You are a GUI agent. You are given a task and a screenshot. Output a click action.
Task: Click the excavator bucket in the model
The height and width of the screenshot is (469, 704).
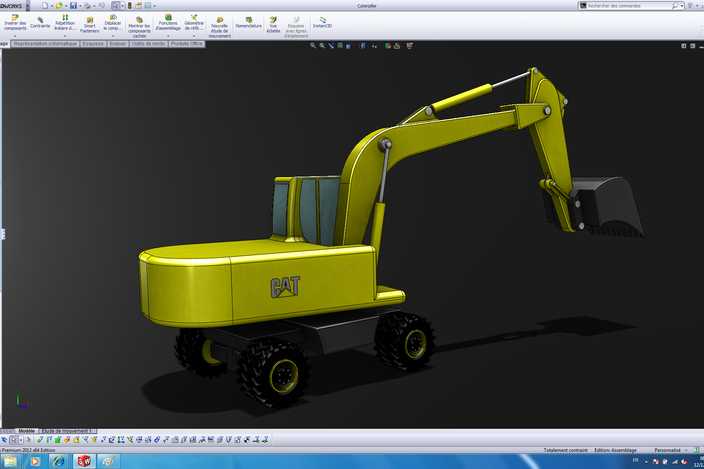606,206
